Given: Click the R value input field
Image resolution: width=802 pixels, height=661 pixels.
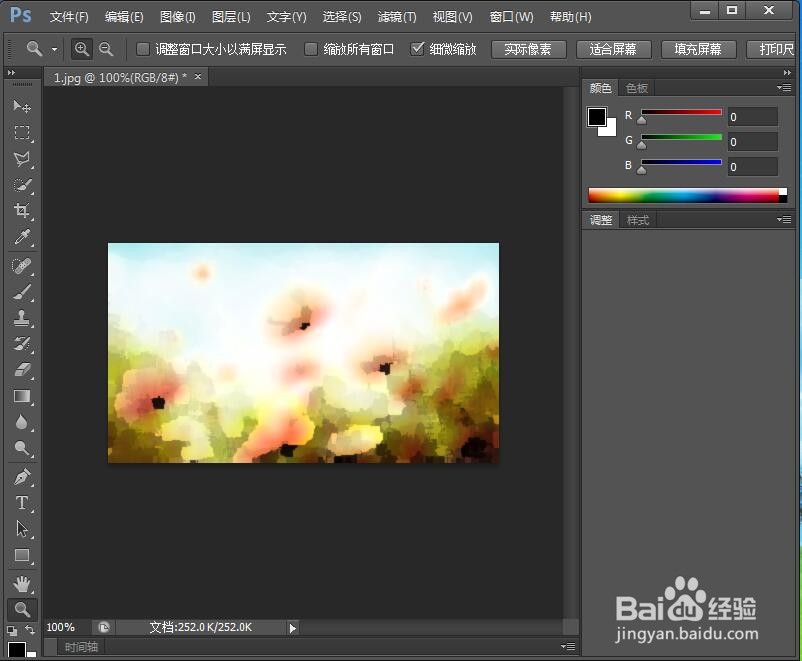Looking at the screenshot, I should [752, 117].
